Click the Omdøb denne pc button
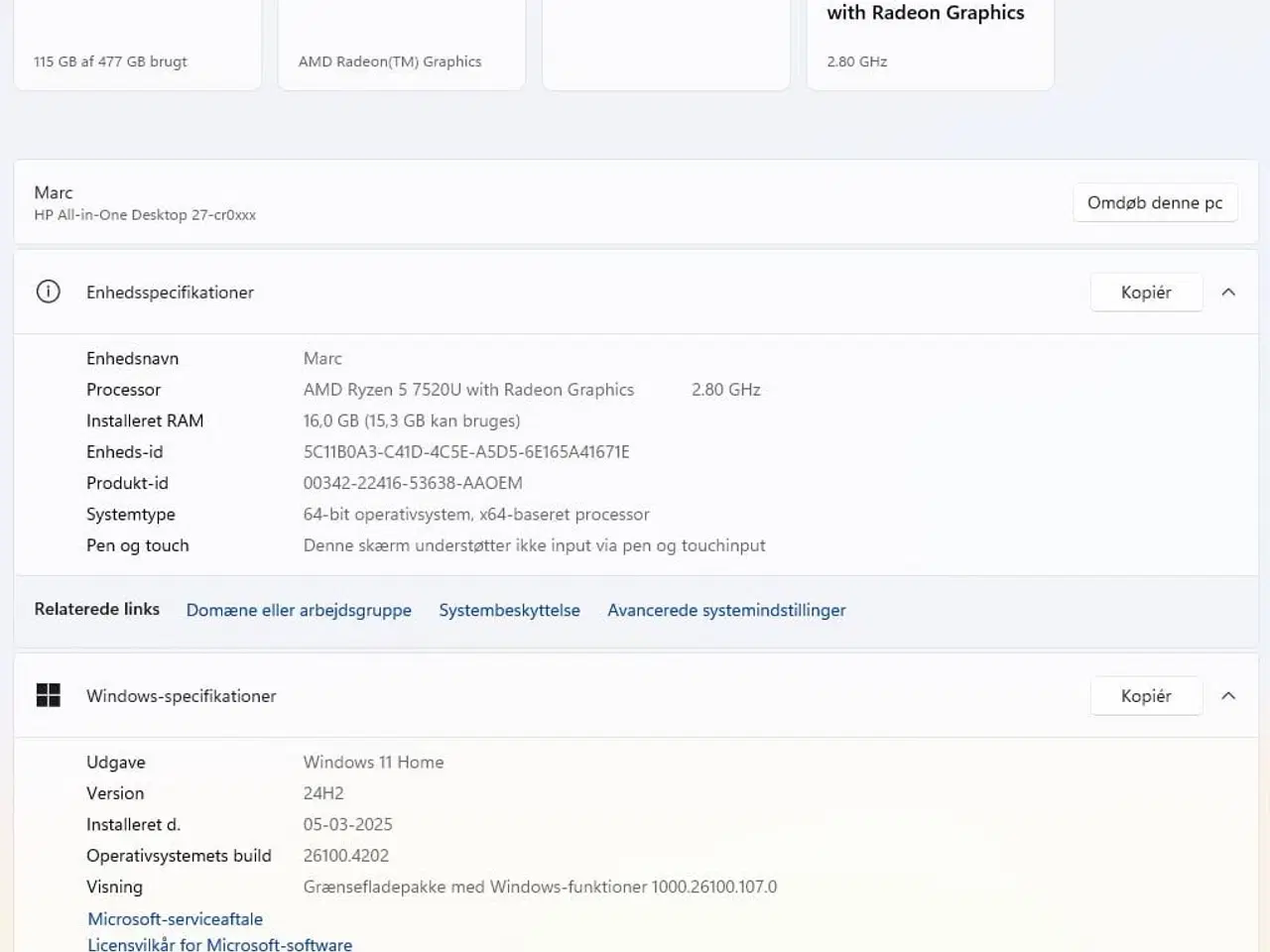This screenshot has width=1270, height=952. (x=1155, y=202)
